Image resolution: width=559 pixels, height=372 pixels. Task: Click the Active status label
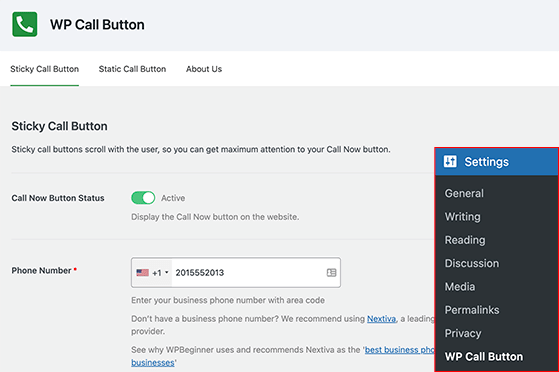[x=173, y=198]
